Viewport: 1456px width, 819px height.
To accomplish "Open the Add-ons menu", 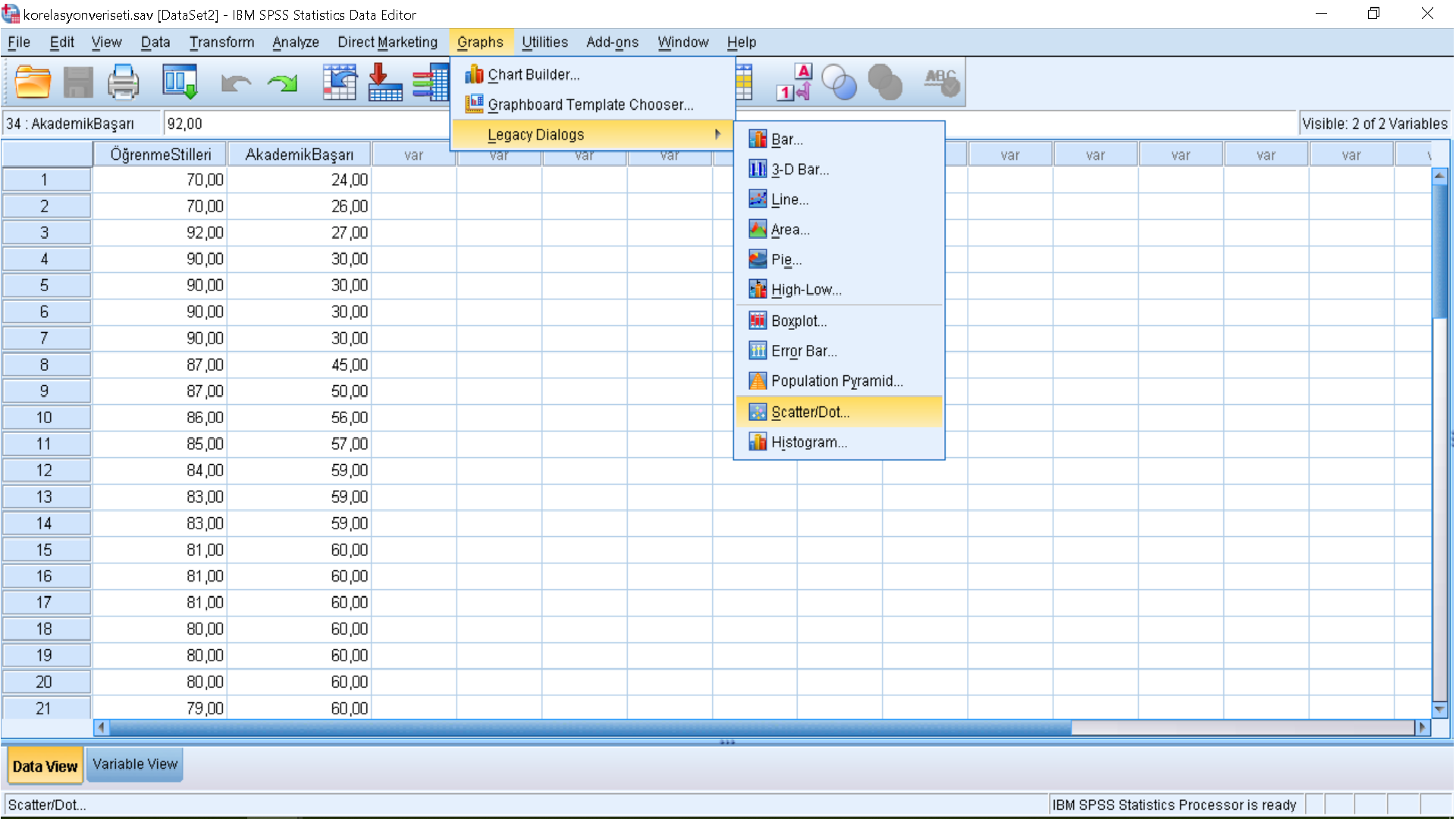I will coord(613,42).
